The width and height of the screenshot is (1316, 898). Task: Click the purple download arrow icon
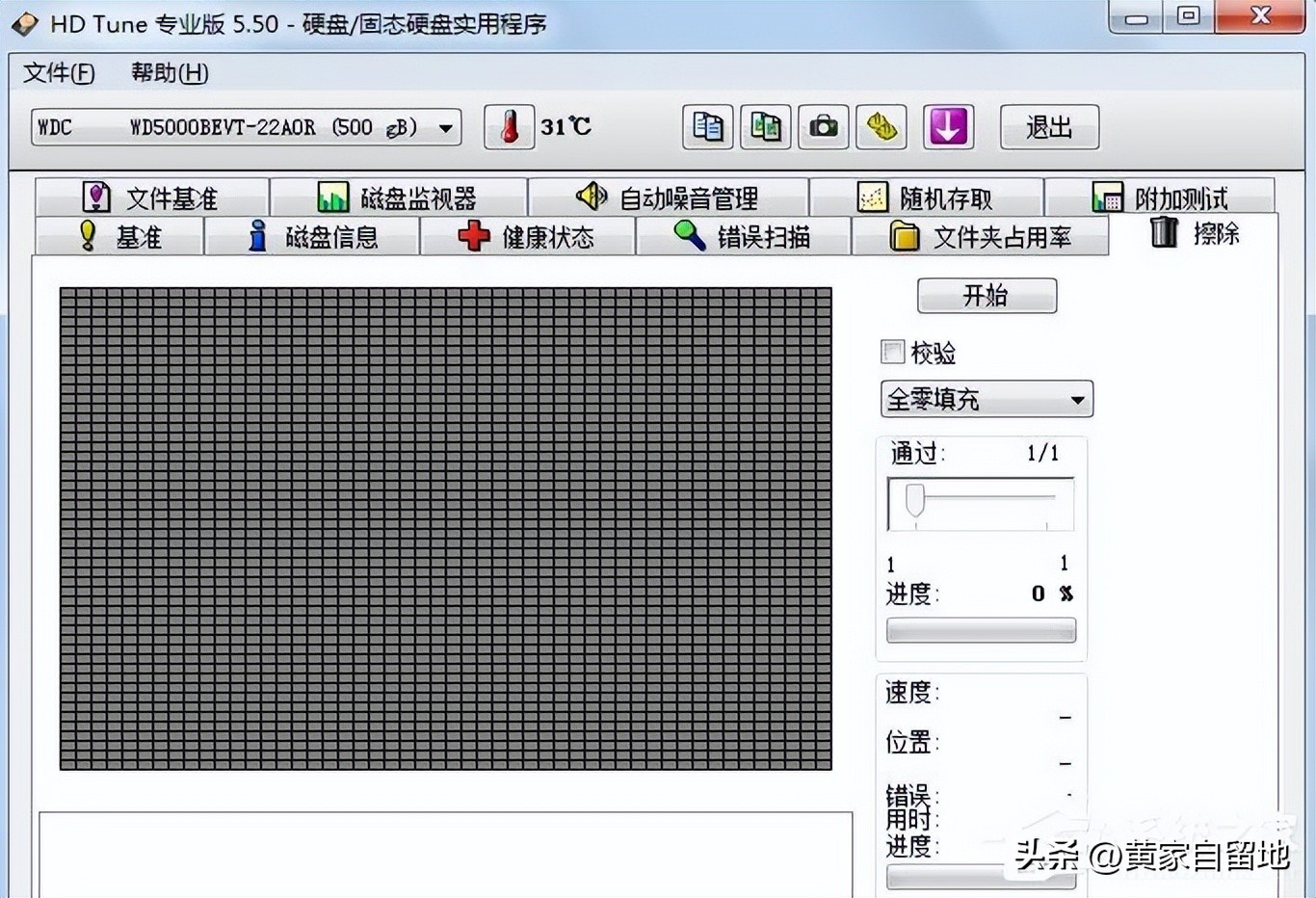[x=948, y=126]
